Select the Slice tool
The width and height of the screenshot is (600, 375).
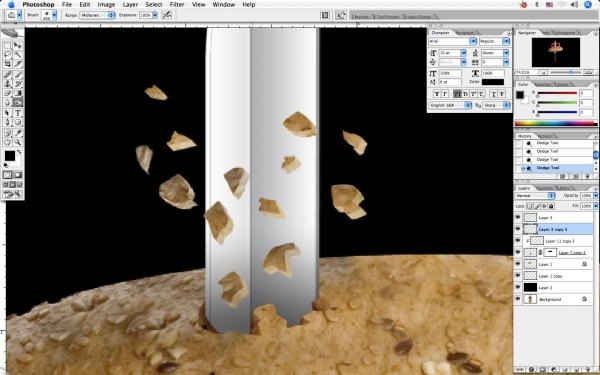[x=18, y=64]
